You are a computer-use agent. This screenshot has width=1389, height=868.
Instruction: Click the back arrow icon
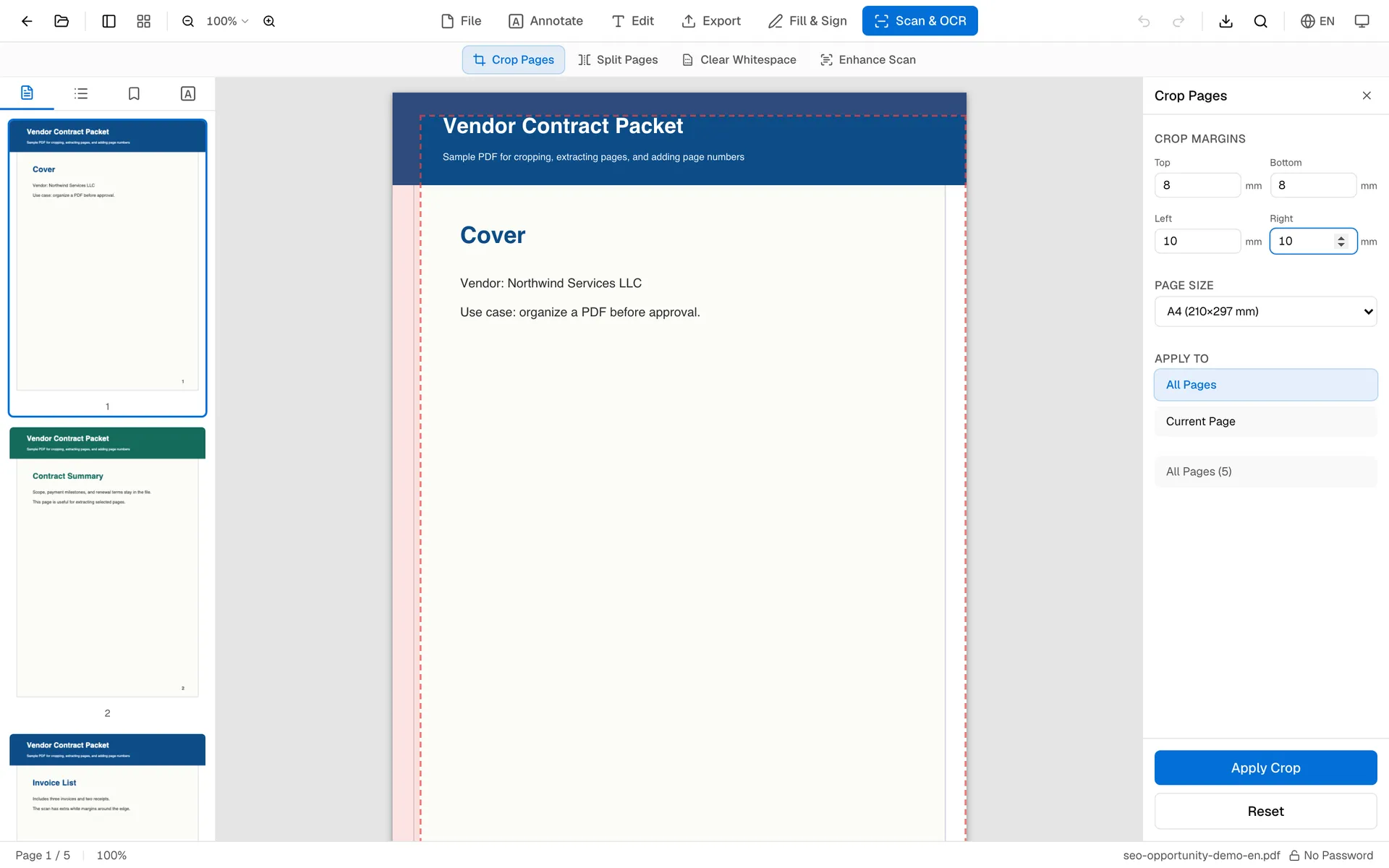[27, 21]
